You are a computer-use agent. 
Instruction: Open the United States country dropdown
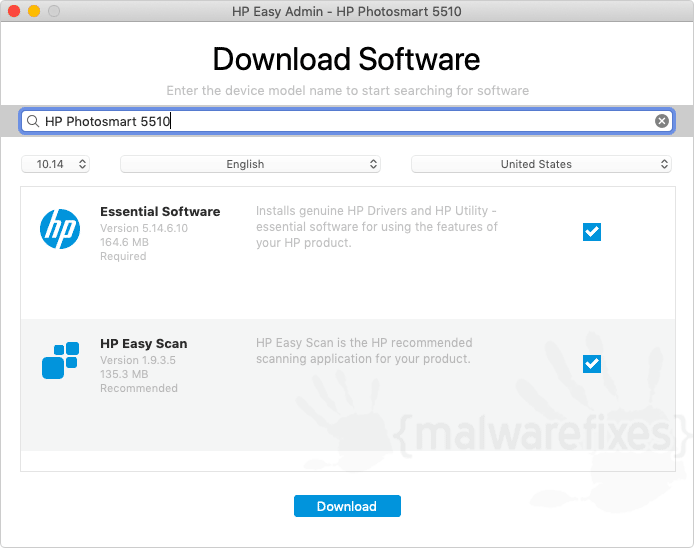(x=541, y=164)
